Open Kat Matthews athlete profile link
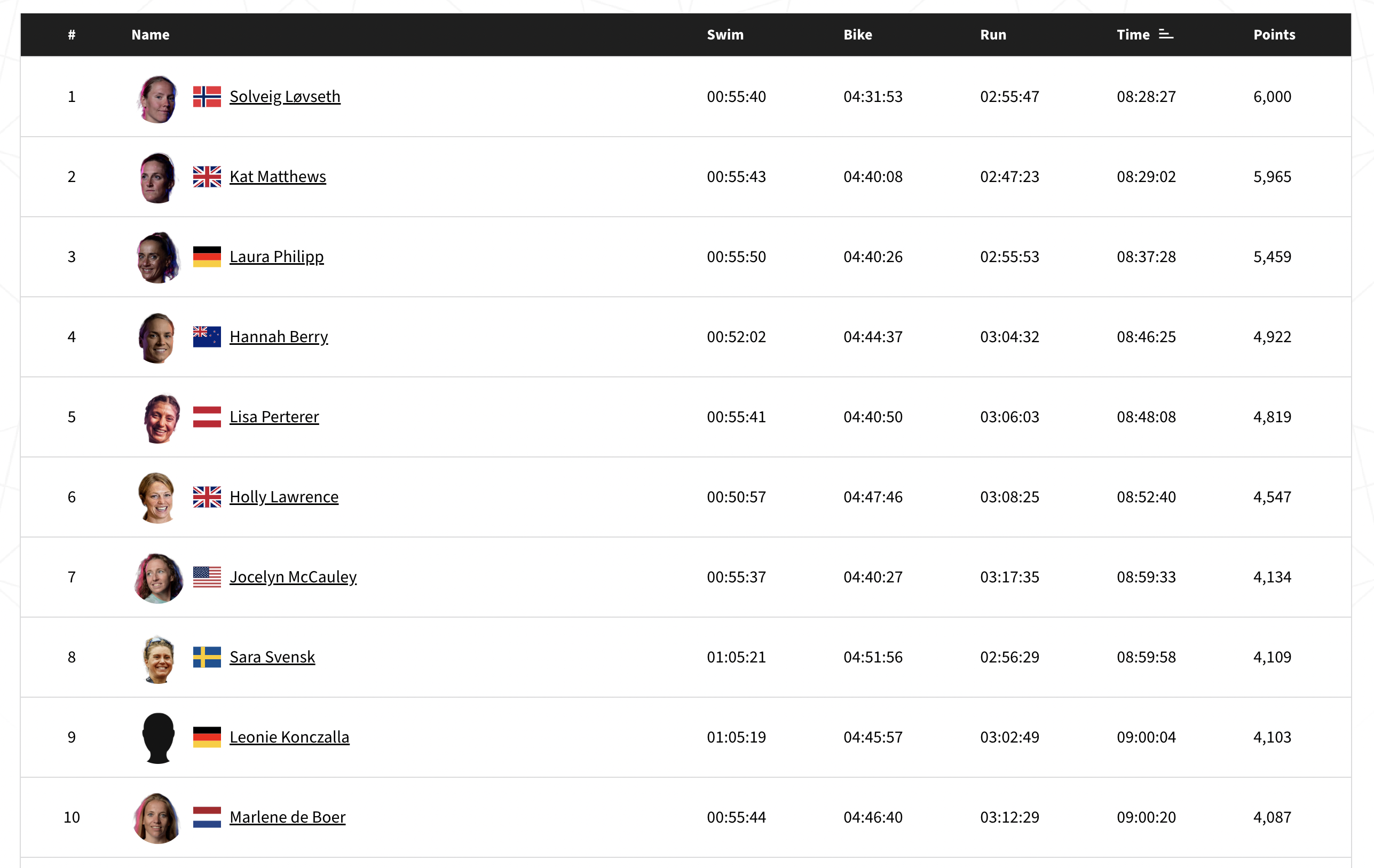The height and width of the screenshot is (868, 1374). tap(278, 177)
